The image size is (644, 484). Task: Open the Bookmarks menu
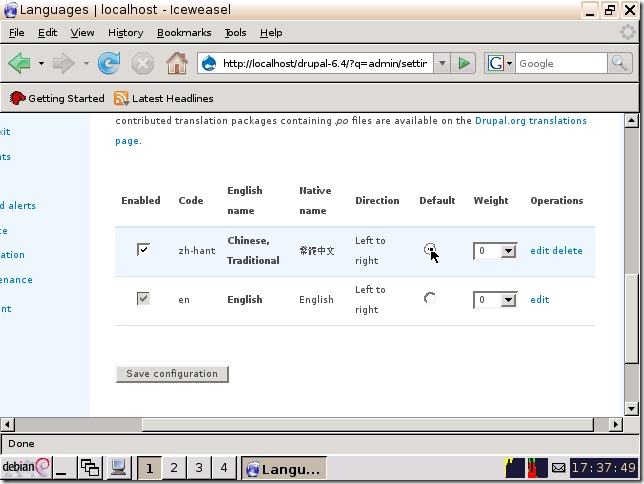184,32
